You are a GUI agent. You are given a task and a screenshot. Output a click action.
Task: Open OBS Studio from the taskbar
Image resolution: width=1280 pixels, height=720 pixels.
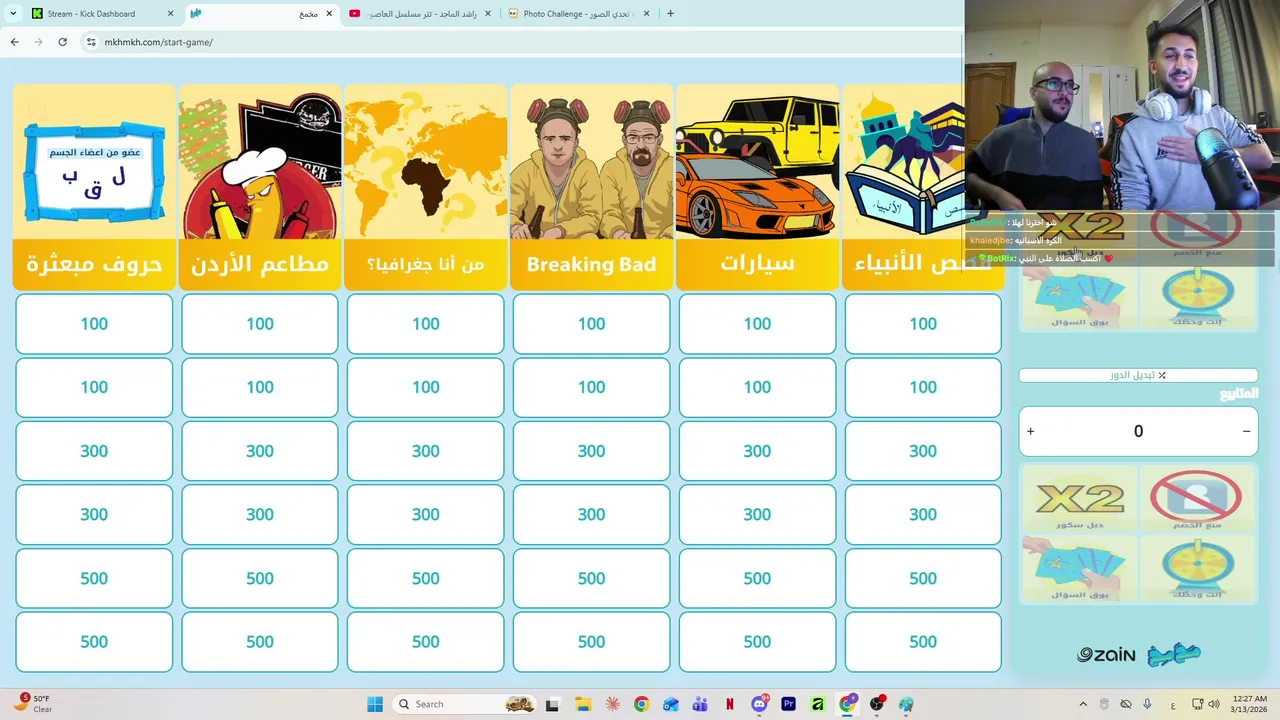[877, 704]
